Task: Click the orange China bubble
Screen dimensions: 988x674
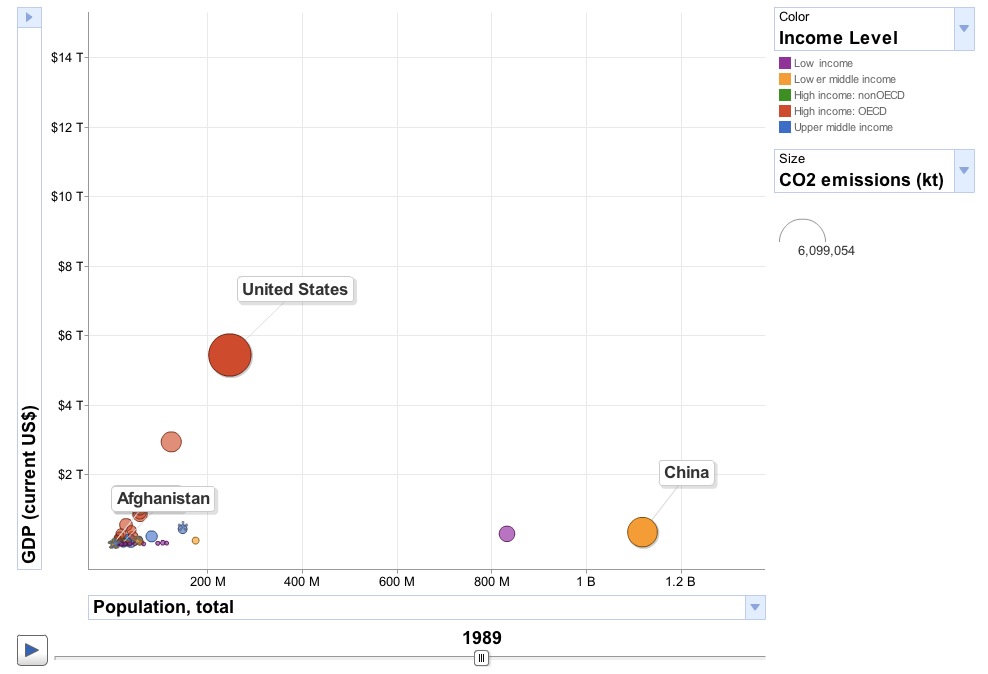Action: pos(642,532)
